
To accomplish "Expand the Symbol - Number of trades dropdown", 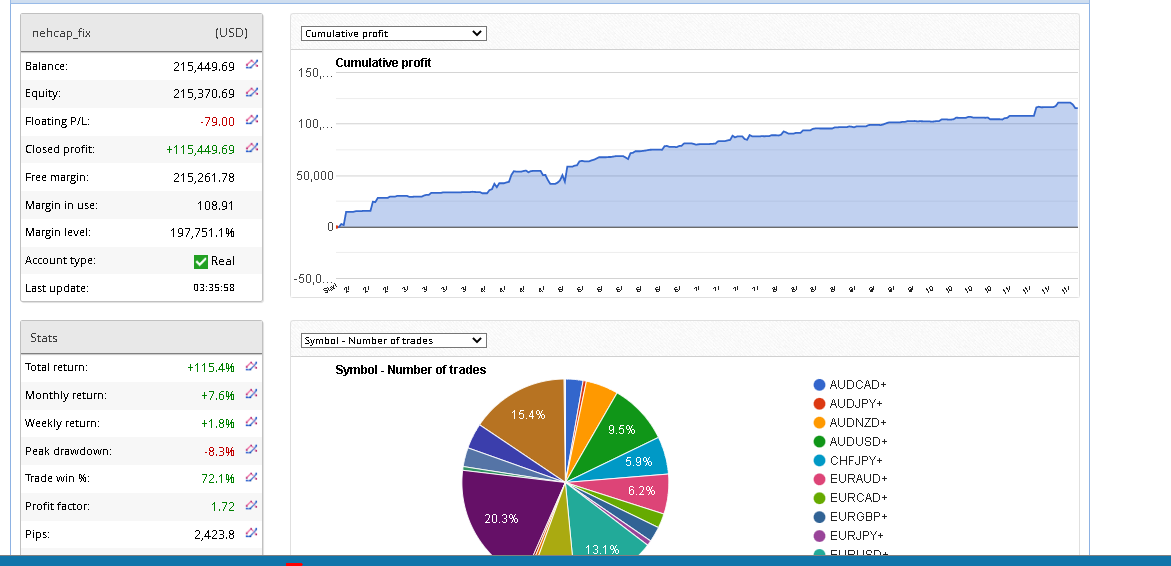I will [393, 341].
